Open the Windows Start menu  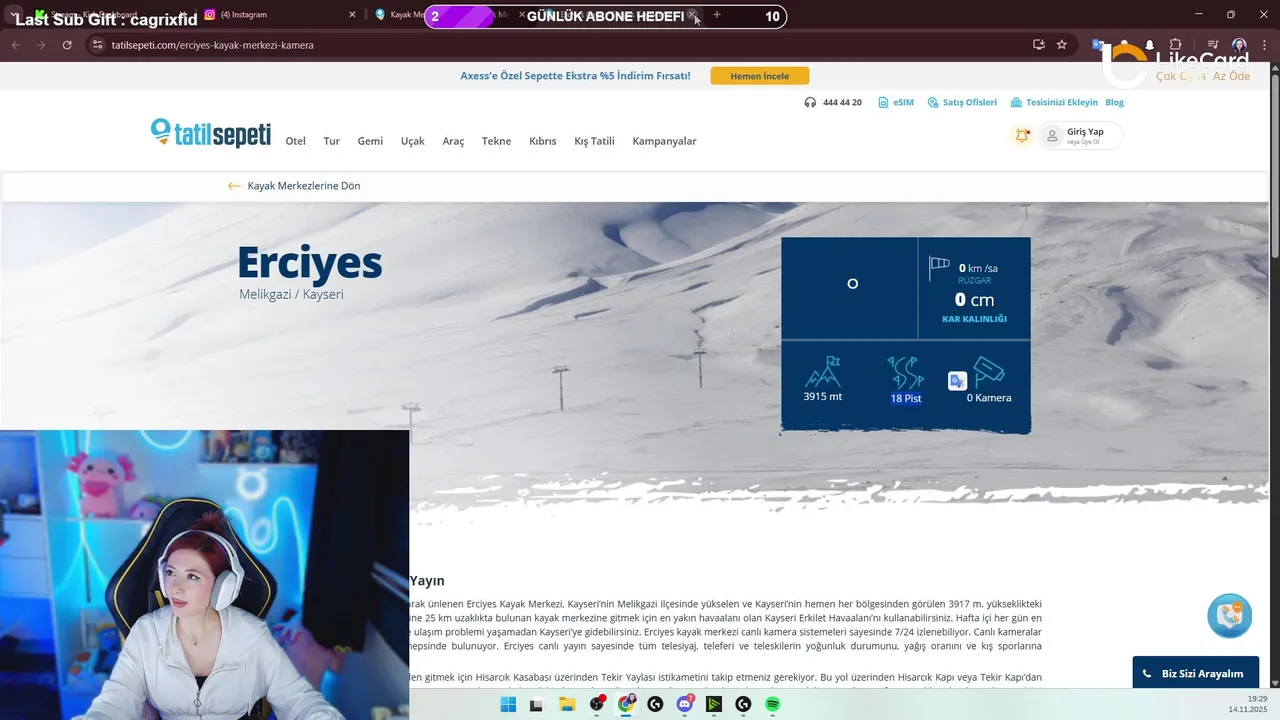(508, 704)
